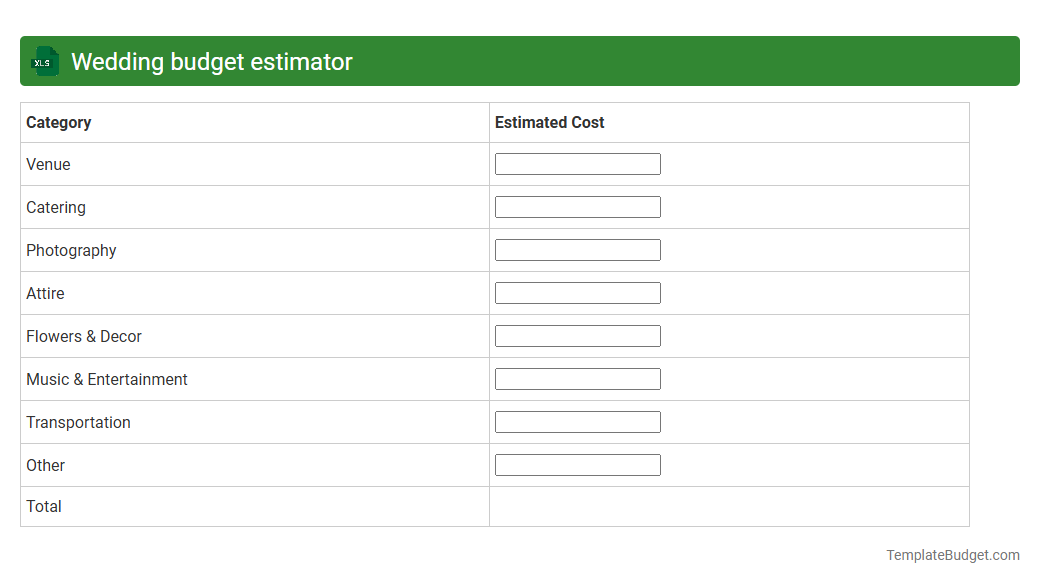Click inside the Other cost field

point(577,464)
